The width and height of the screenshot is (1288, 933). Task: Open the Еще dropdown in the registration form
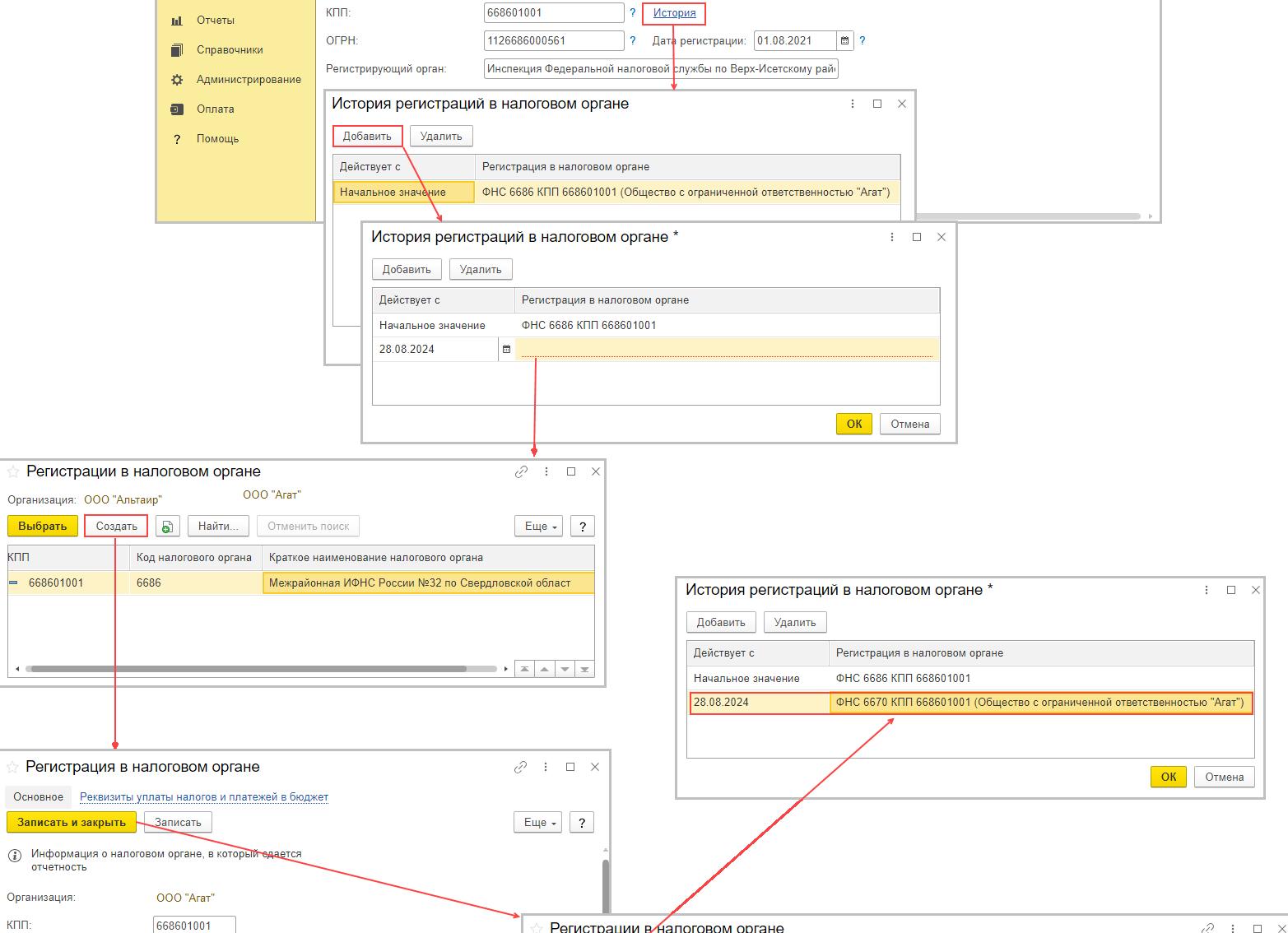(538, 822)
